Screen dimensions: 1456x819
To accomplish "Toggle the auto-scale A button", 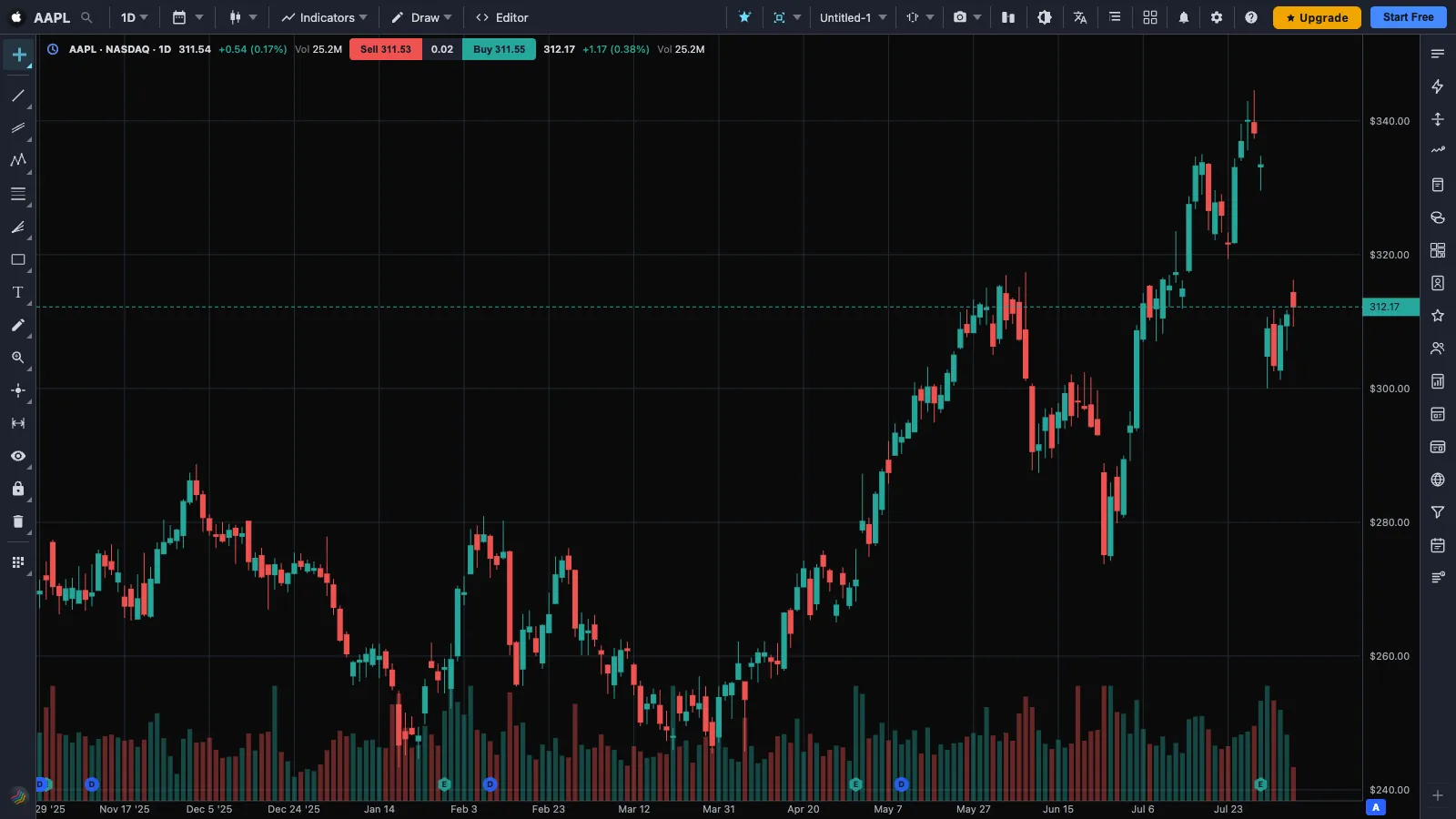I will pyautogui.click(x=1376, y=807).
